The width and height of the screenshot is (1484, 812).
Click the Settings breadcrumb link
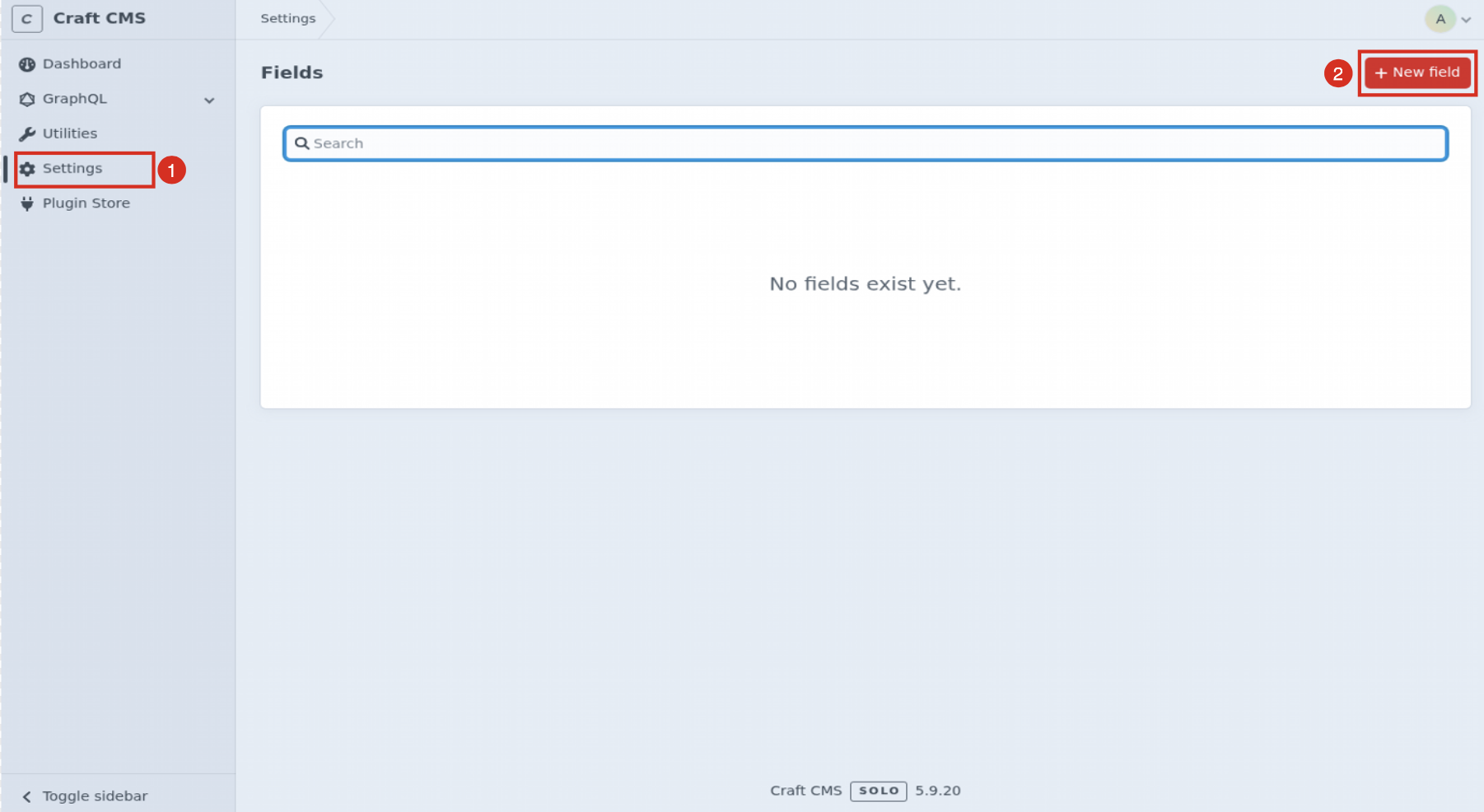288,18
